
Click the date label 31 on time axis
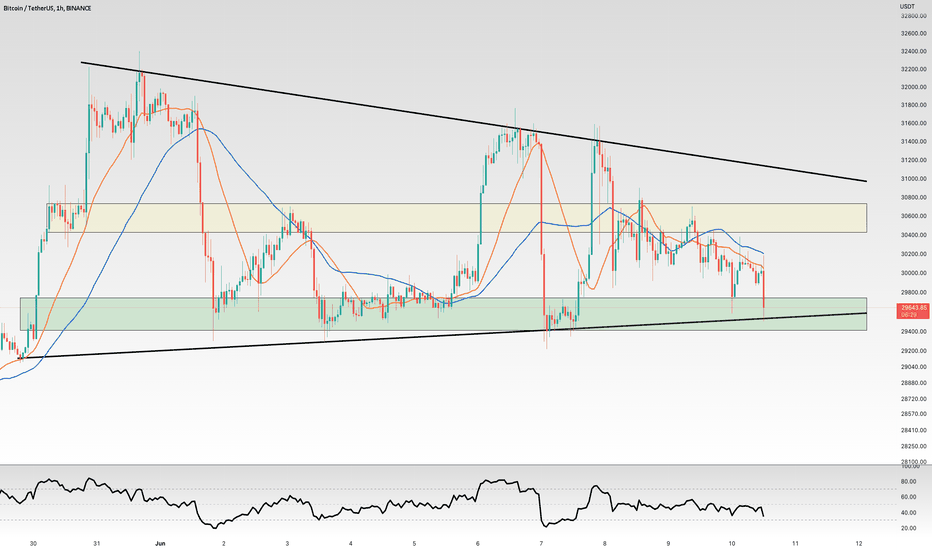coord(97,543)
